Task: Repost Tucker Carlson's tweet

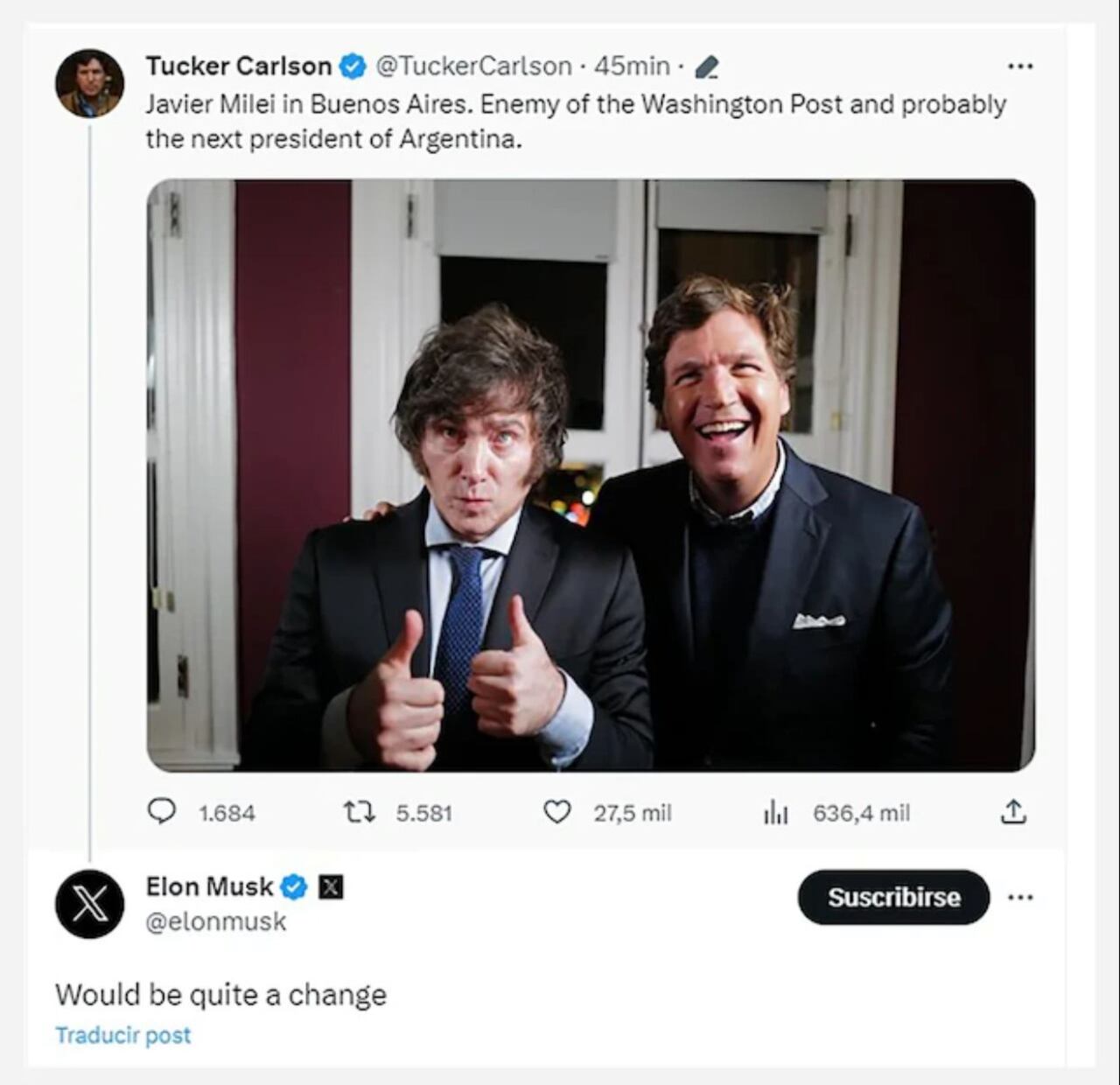Action: pos(359,813)
